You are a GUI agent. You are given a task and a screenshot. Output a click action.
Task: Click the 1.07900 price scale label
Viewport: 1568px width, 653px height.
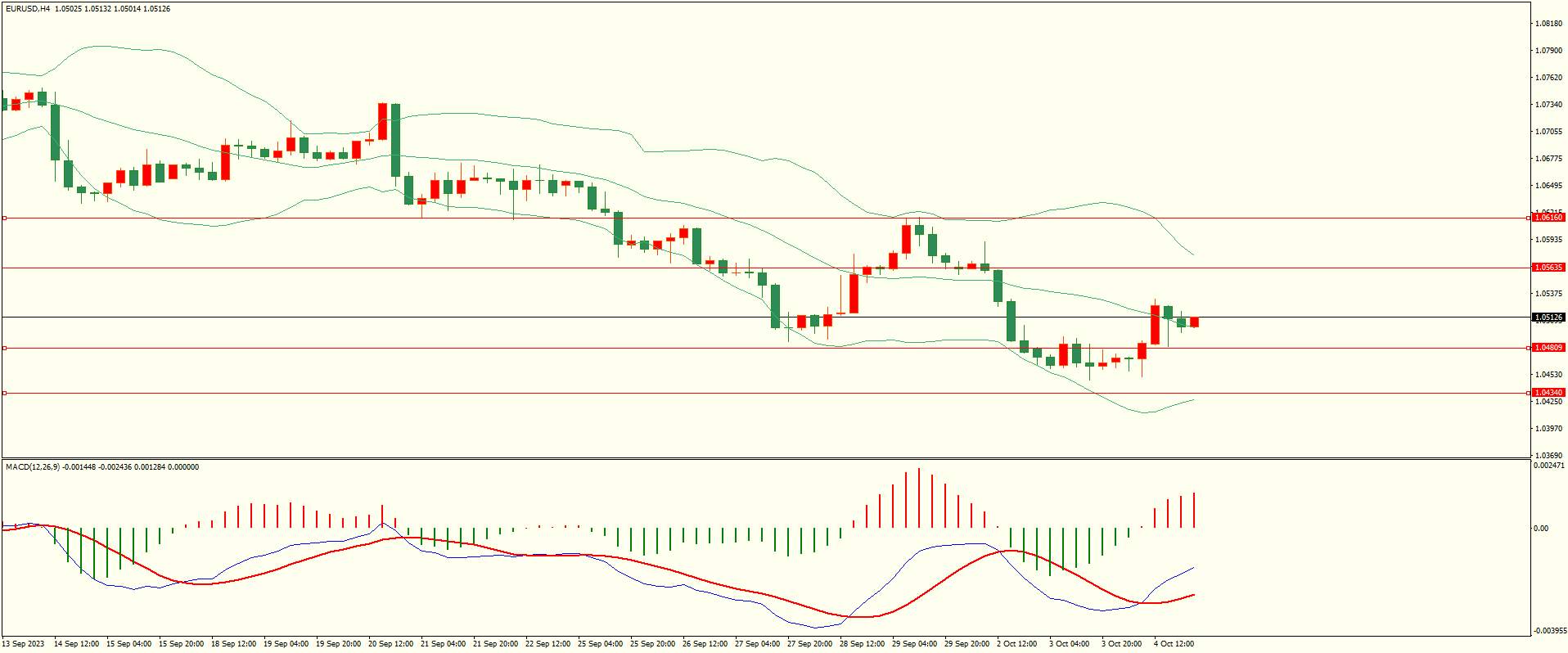pyautogui.click(x=1548, y=51)
